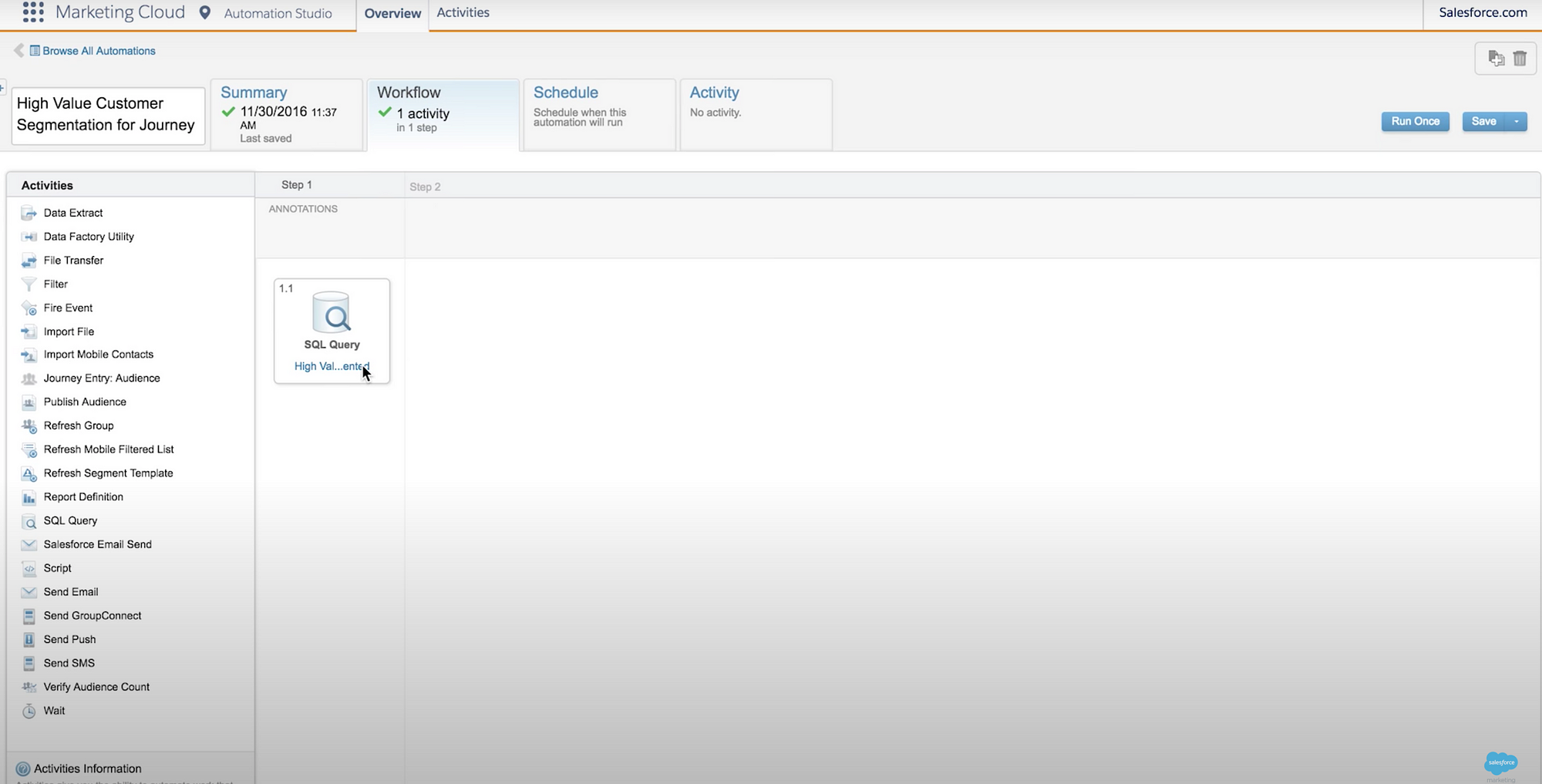1542x784 pixels.
Task: Click the ANNOTATIONS label in Step 1
Action: pos(303,209)
